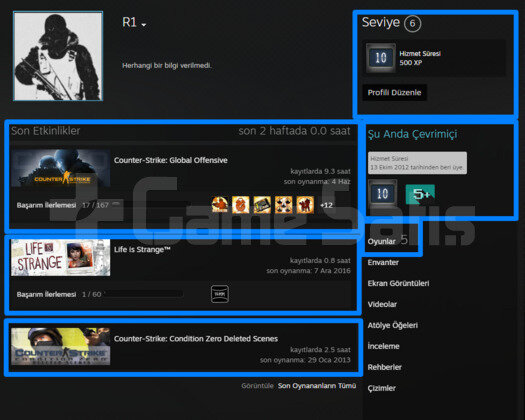The height and width of the screenshot is (420, 525).
Task: Click 'son oynanma: 29 Oca 2013' text
Action: pos(305,360)
